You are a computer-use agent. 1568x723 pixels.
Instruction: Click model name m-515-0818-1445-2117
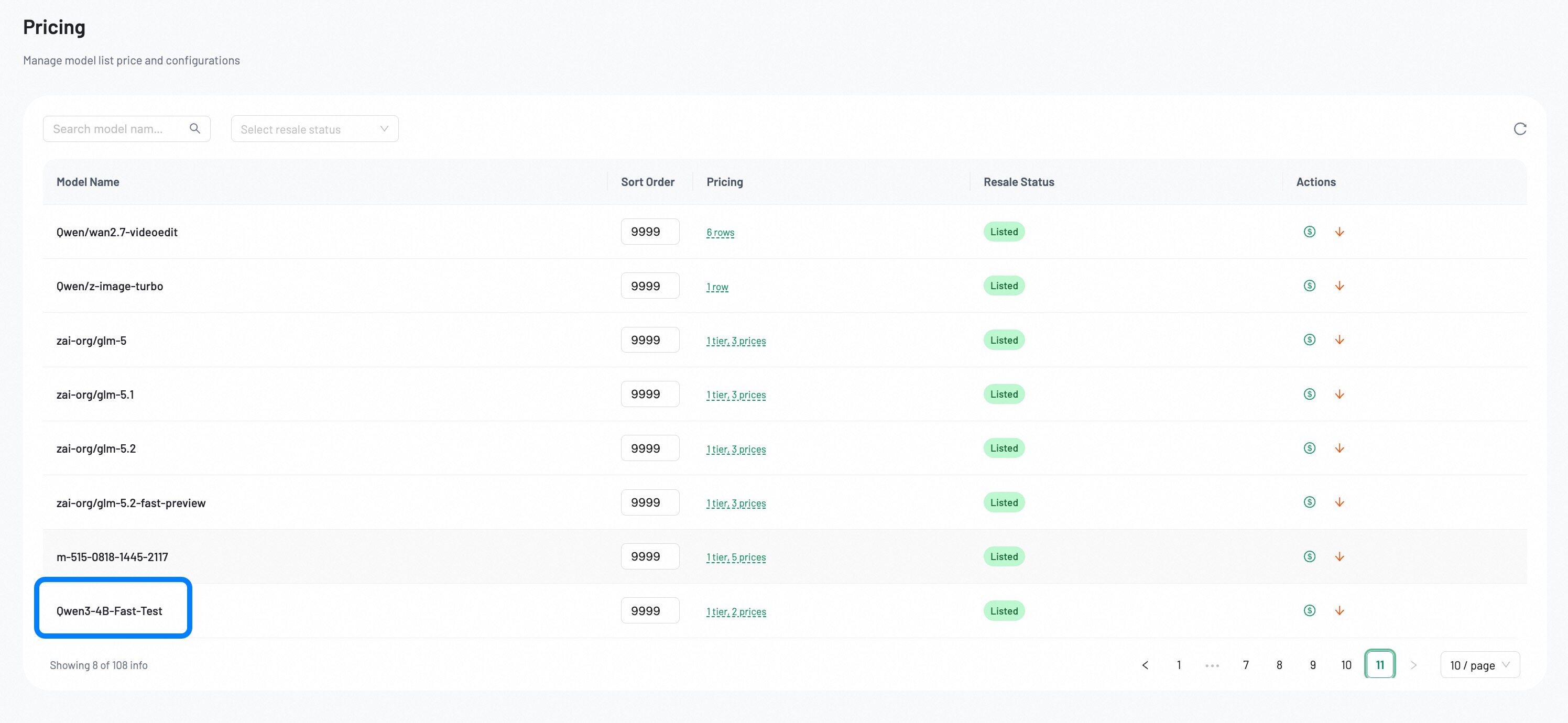[112, 556]
